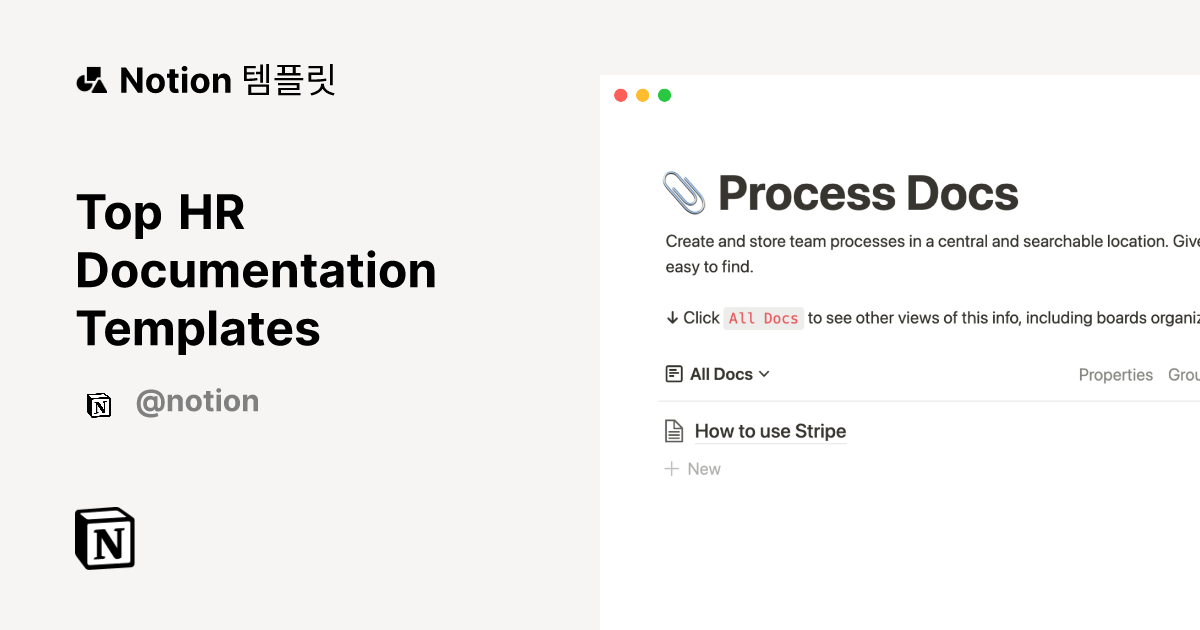This screenshot has height=630, width=1200.
Task: Click New to add a doc row
Action: (x=704, y=468)
